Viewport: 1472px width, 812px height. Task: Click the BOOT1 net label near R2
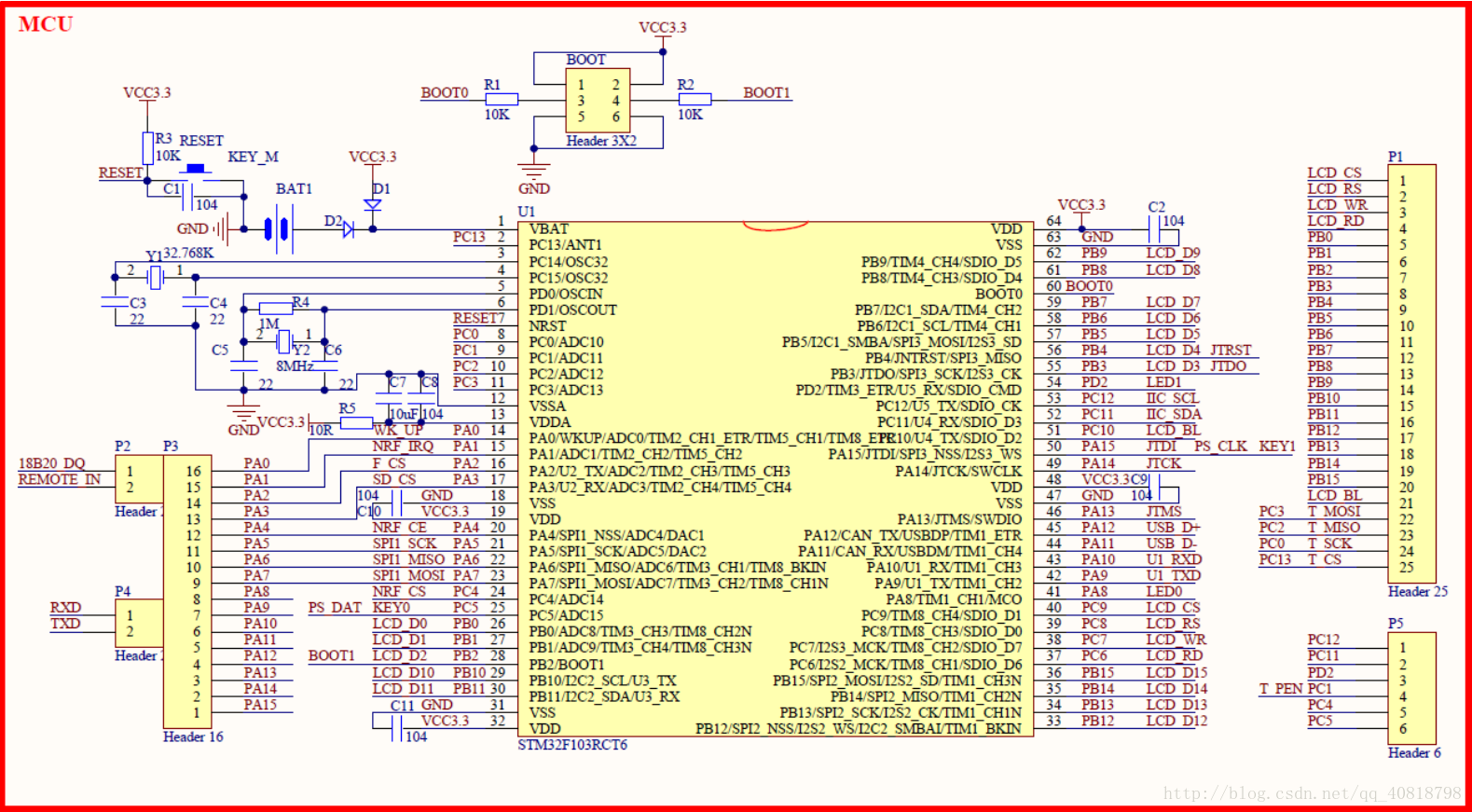pos(766,92)
